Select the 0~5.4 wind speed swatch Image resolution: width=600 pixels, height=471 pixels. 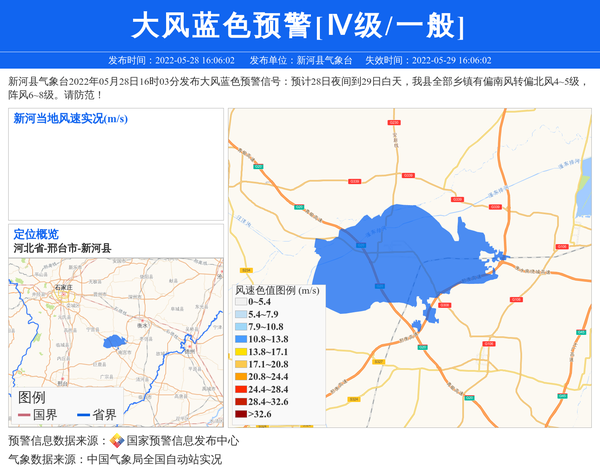pos(240,302)
